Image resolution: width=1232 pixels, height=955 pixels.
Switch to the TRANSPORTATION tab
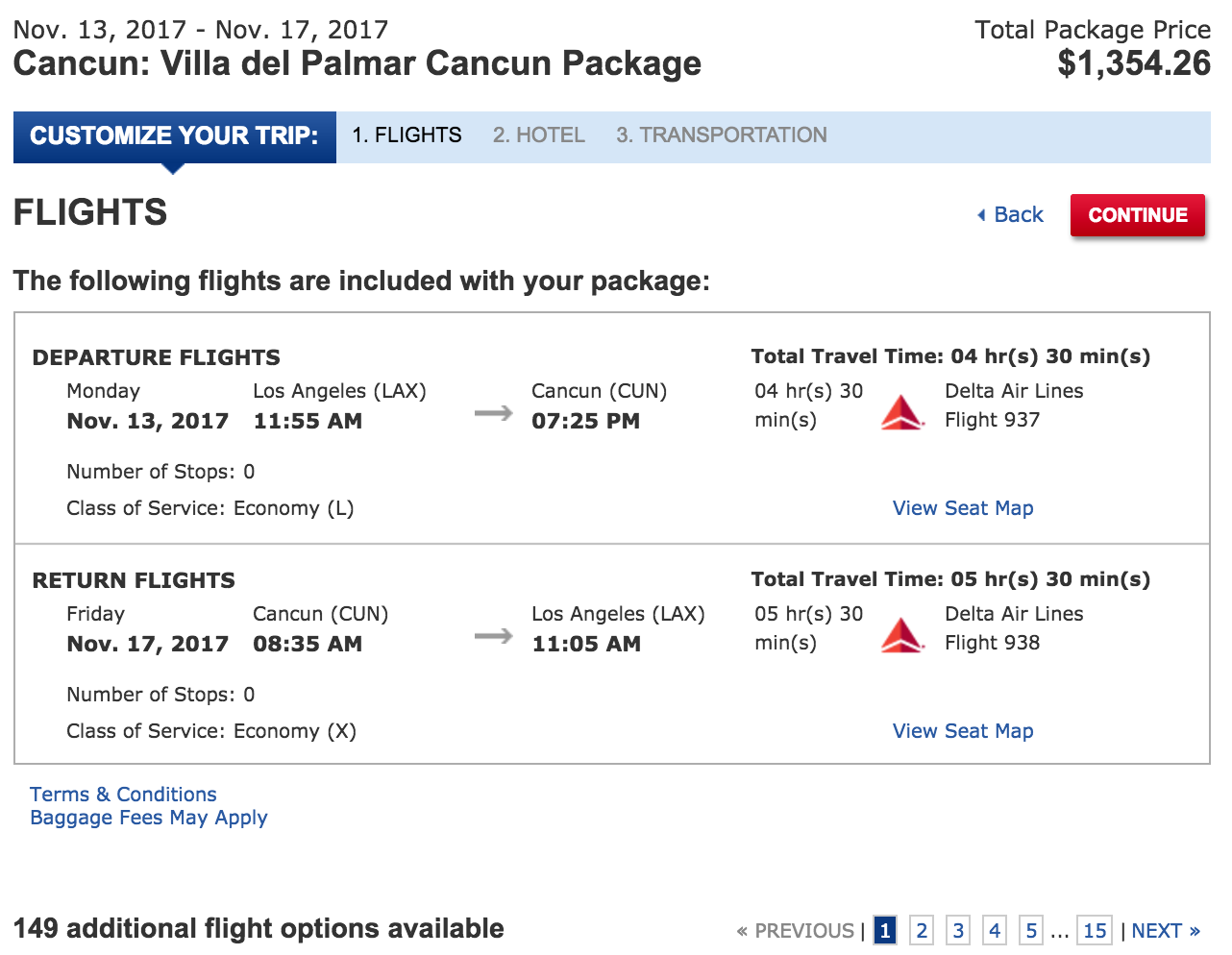[x=721, y=135]
